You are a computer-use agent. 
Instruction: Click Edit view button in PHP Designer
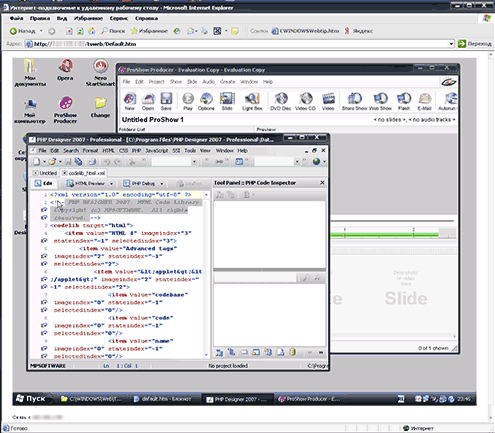(x=44, y=183)
